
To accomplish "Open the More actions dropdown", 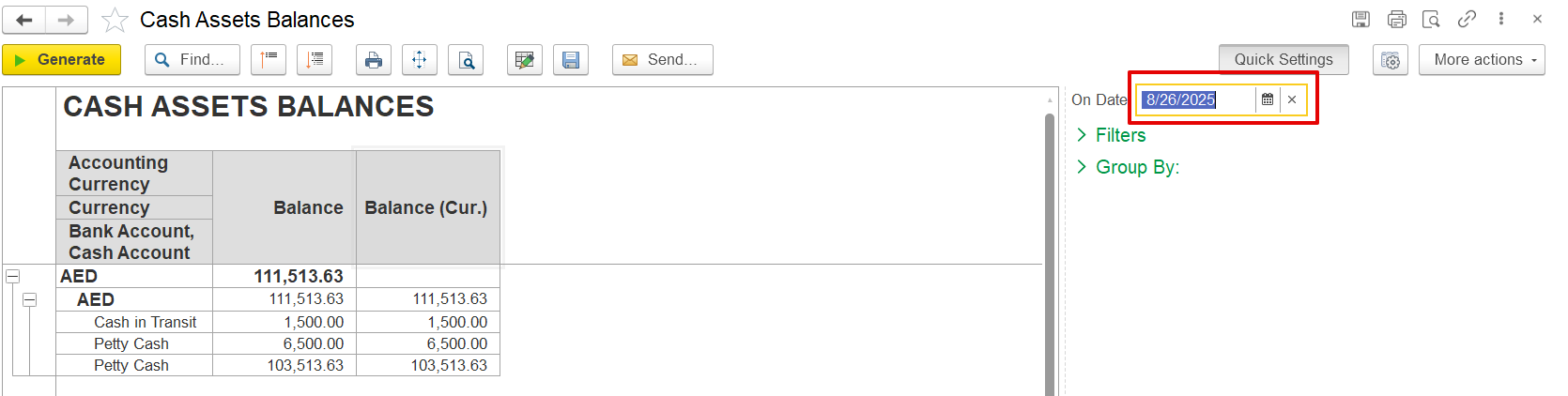I will 1482,60.
